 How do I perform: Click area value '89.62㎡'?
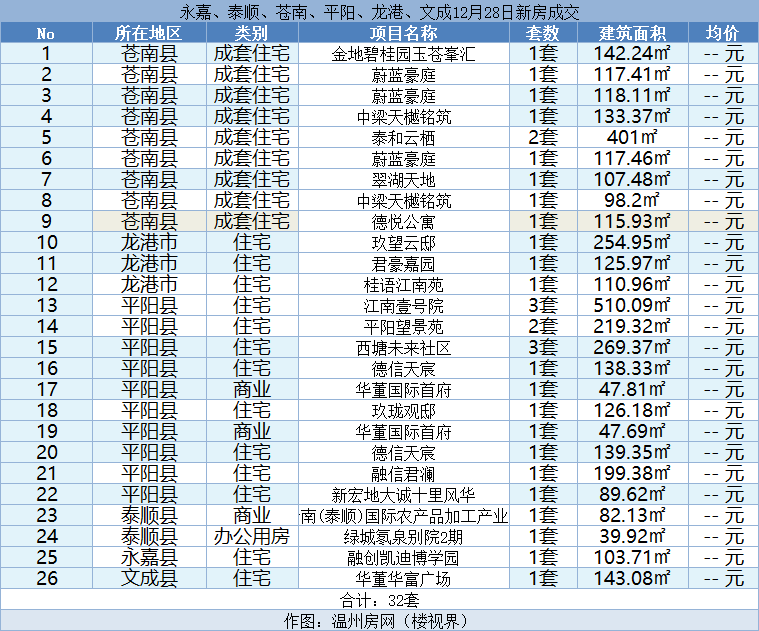coord(632,495)
